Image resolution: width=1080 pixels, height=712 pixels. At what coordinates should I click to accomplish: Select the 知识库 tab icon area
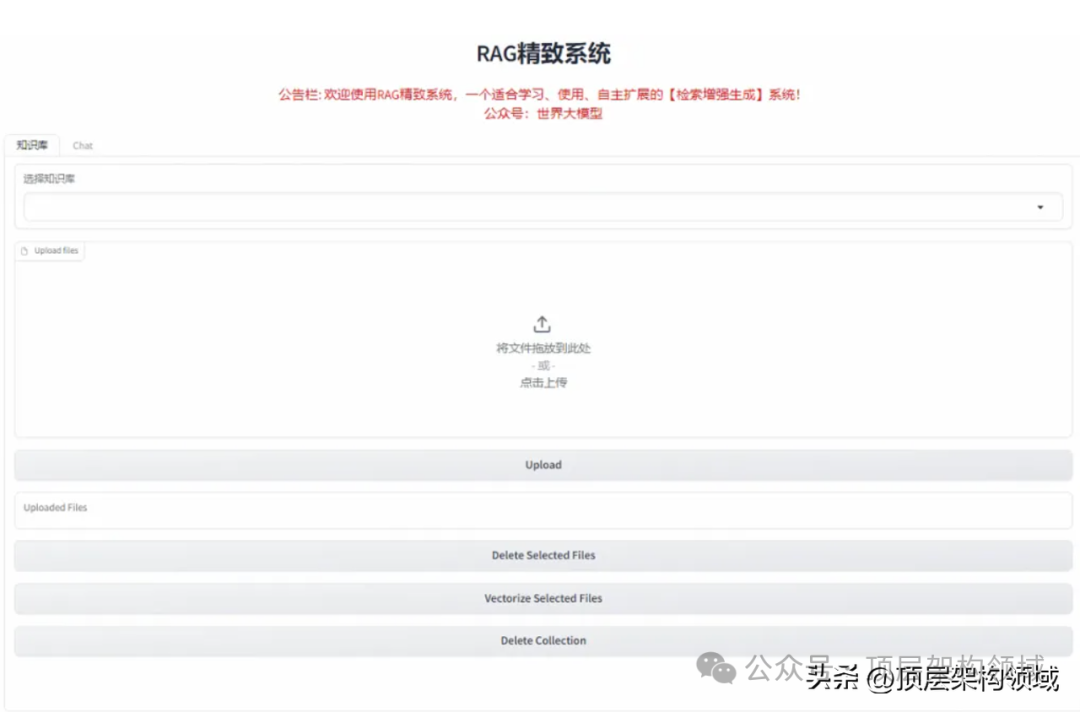[x=30, y=145]
